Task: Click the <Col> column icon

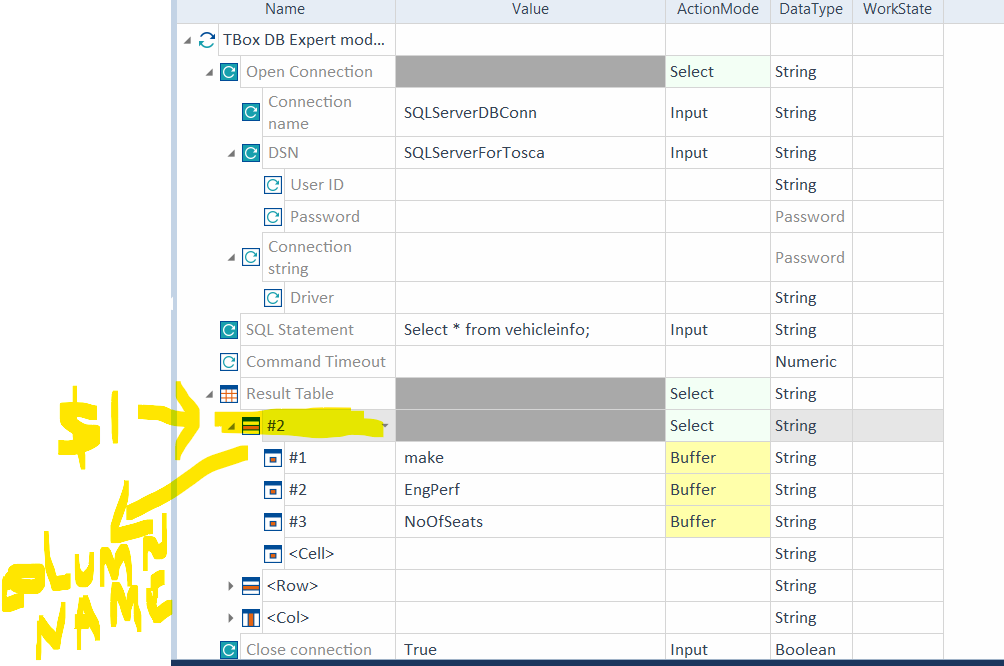Action: coord(251,618)
